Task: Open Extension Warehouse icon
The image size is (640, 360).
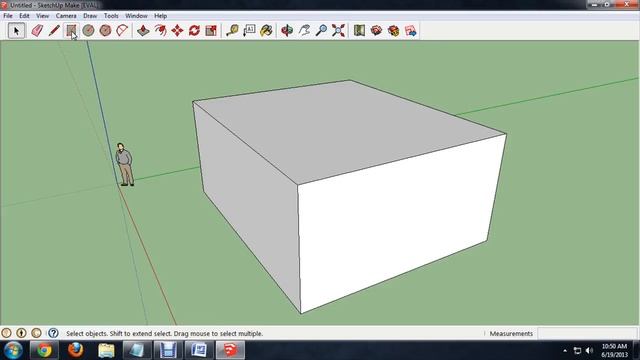Action: pos(393,31)
